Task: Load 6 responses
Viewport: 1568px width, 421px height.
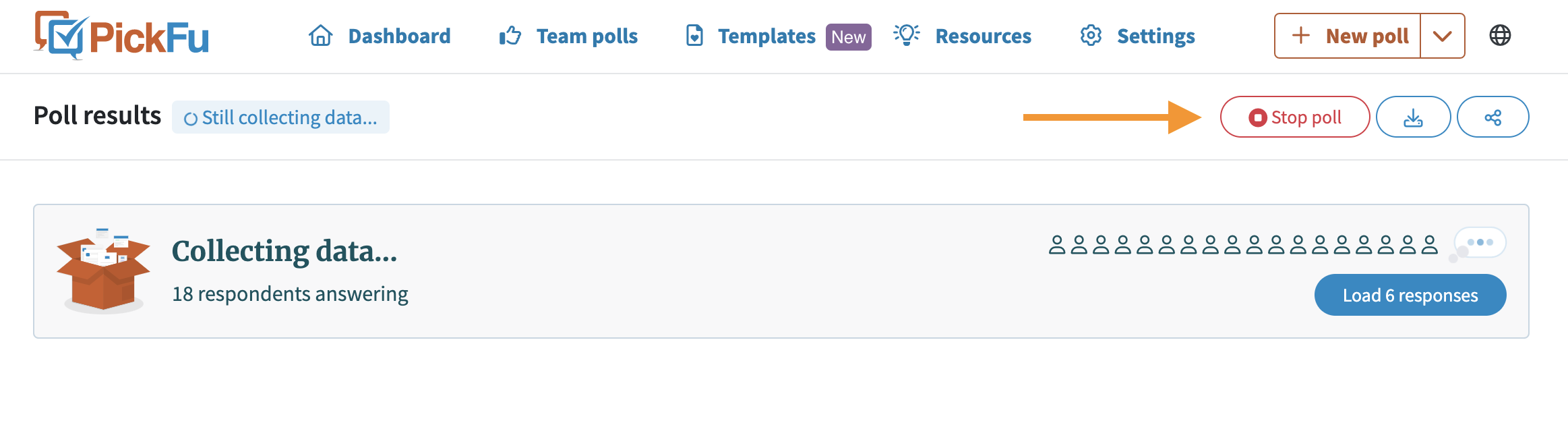Action: pos(1410,295)
